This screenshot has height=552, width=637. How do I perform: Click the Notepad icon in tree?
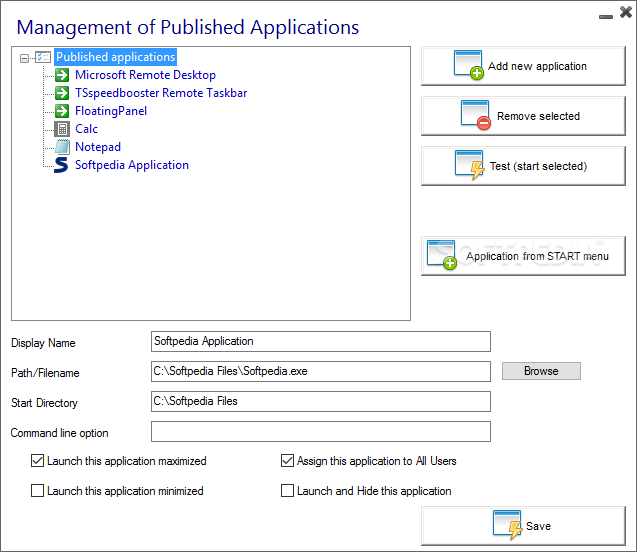62,147
